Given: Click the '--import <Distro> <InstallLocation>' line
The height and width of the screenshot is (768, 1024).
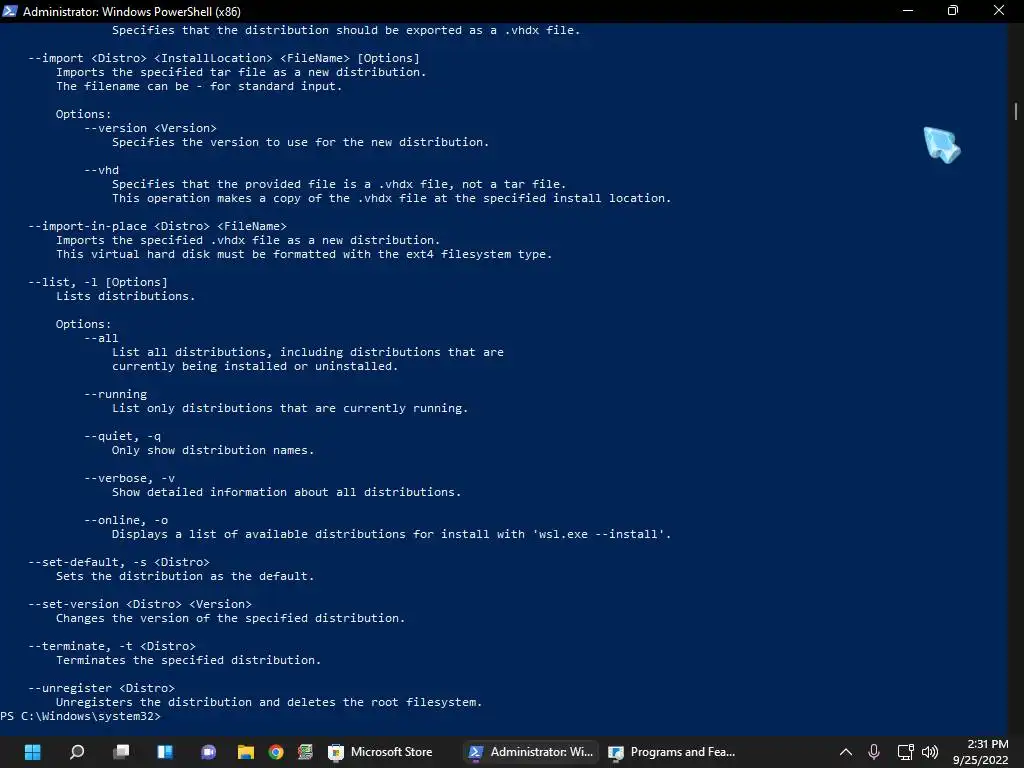Looking at the screenshot, I should (224, 58).
